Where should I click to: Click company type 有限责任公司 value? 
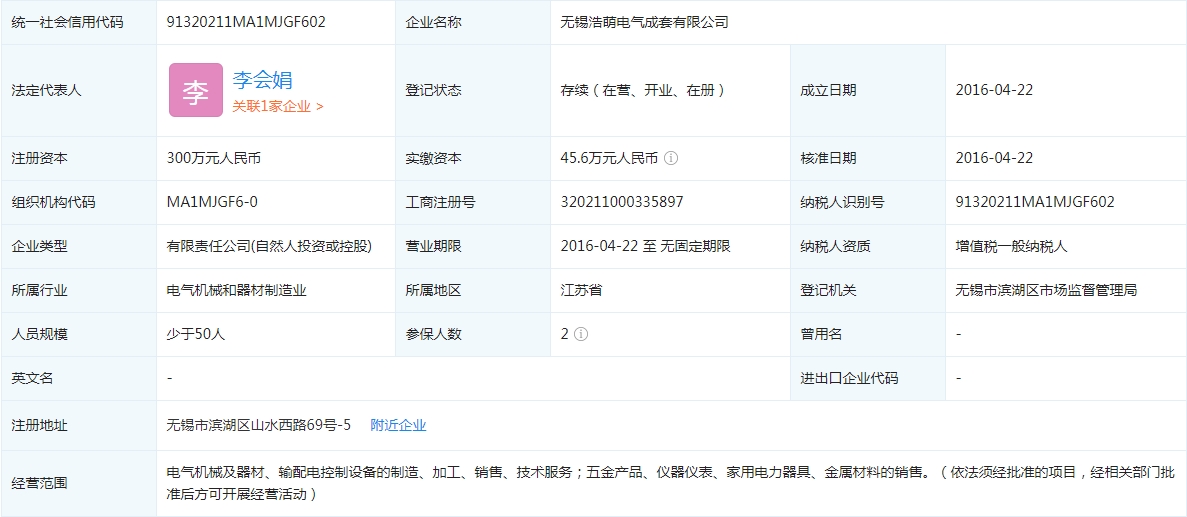268,246
